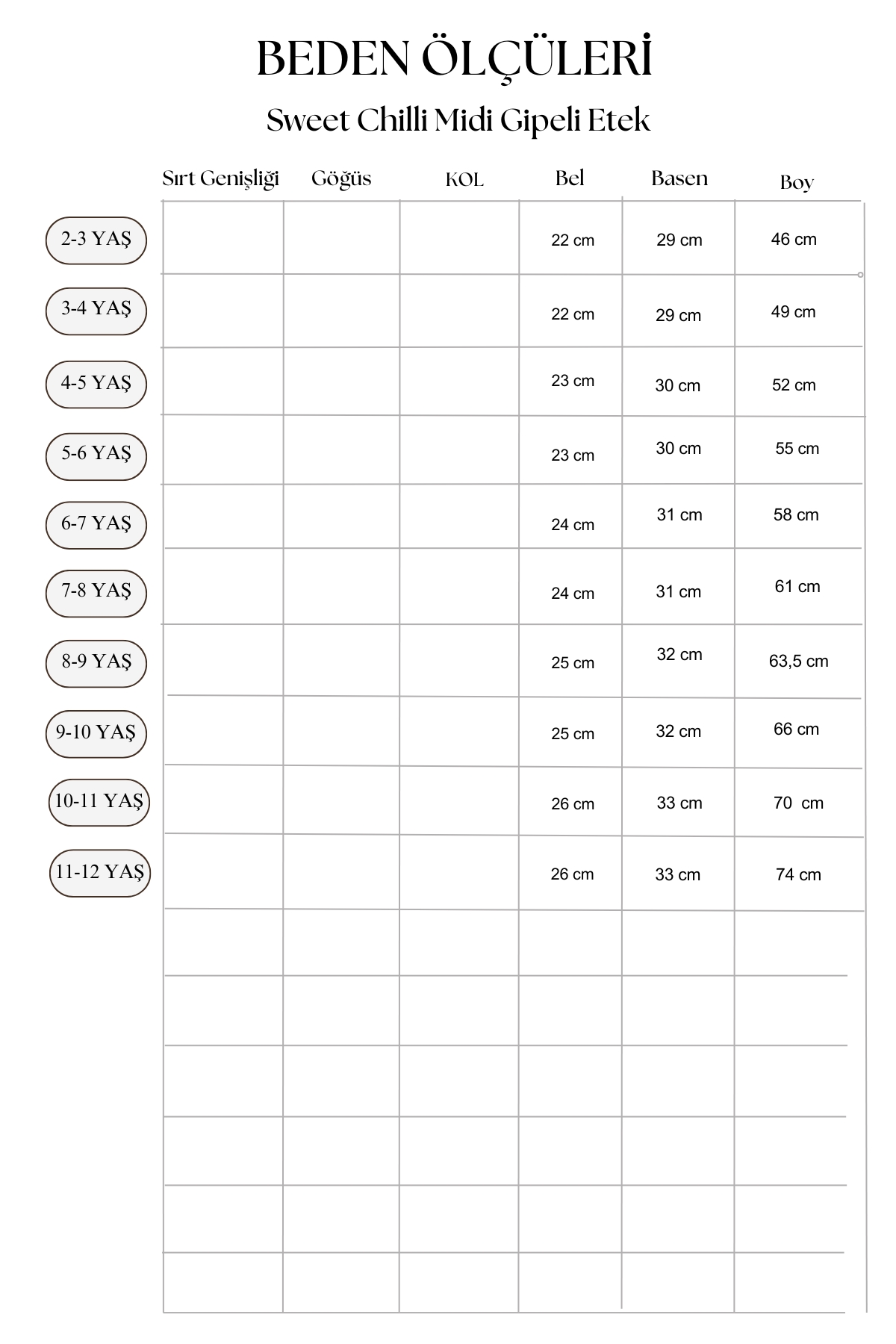Click the Sweet Chilli Midi Gipeli Etek subtitle
The image size is (896, 1344).
click(458, 120)
